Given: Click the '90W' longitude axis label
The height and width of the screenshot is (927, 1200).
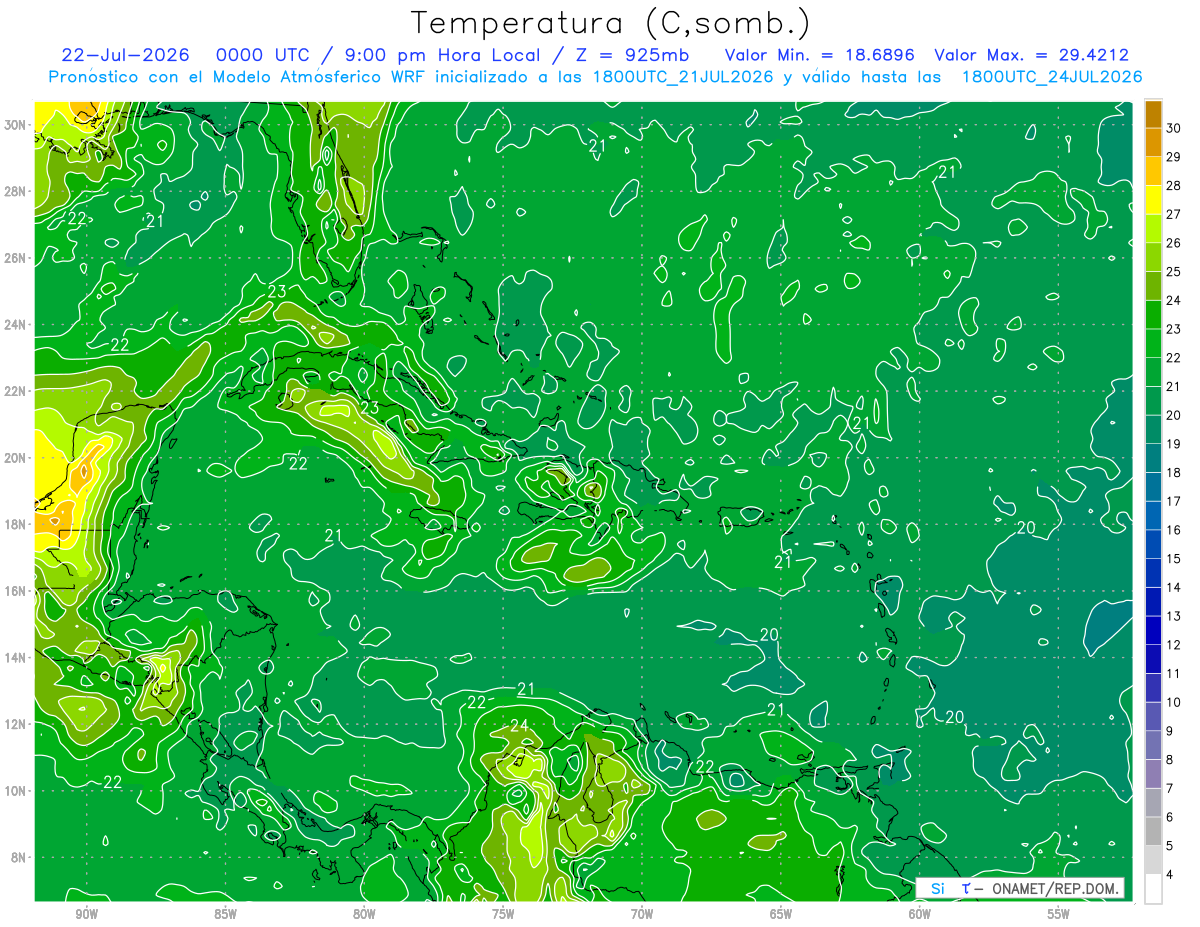Looking at the screenshot, I should 86,914.
